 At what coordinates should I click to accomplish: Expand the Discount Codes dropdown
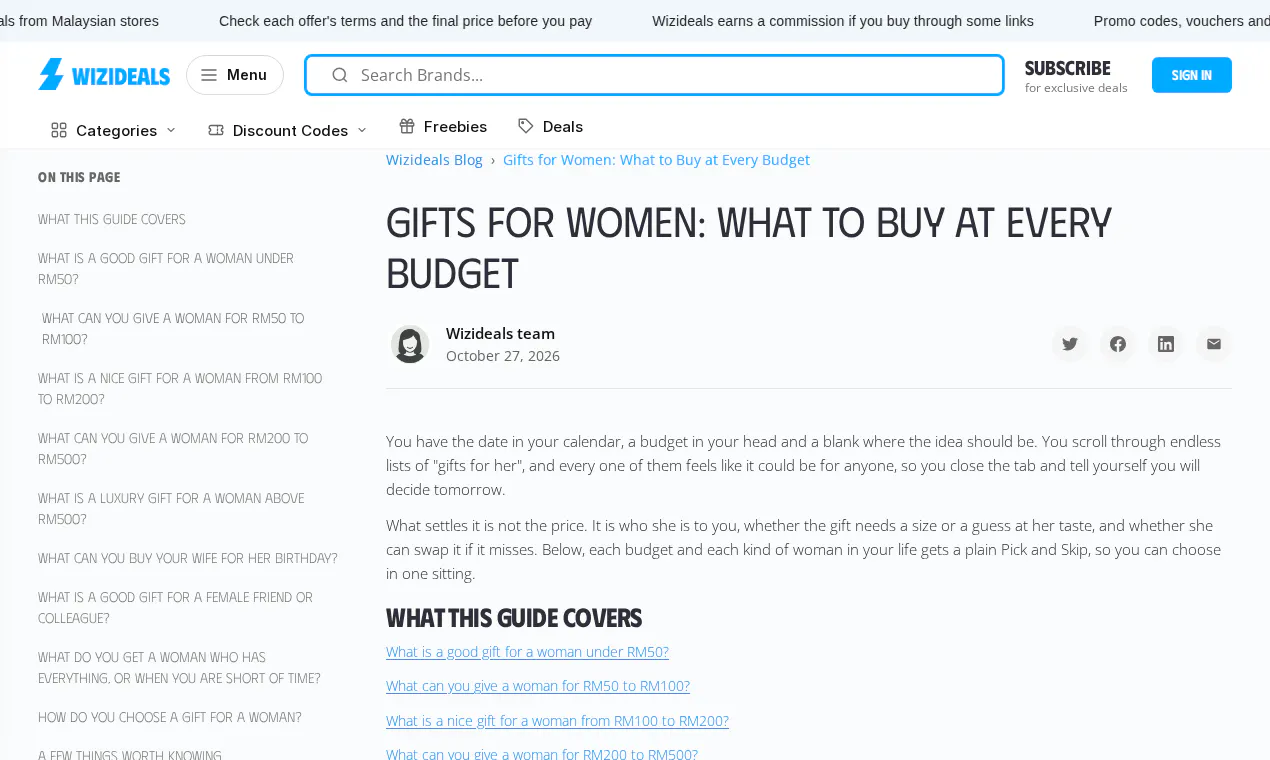click(288, 130)
